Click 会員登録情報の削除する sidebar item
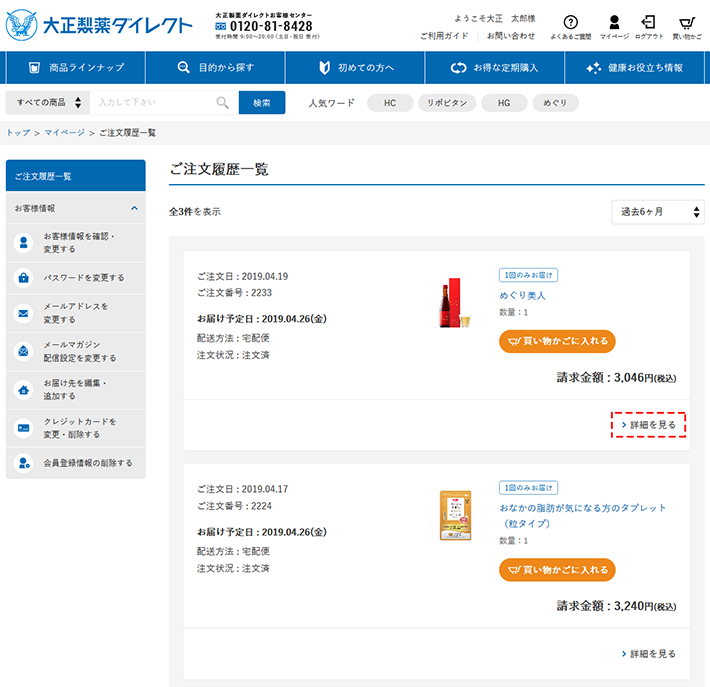The image size is (710, 687). [x=76, y=463]
